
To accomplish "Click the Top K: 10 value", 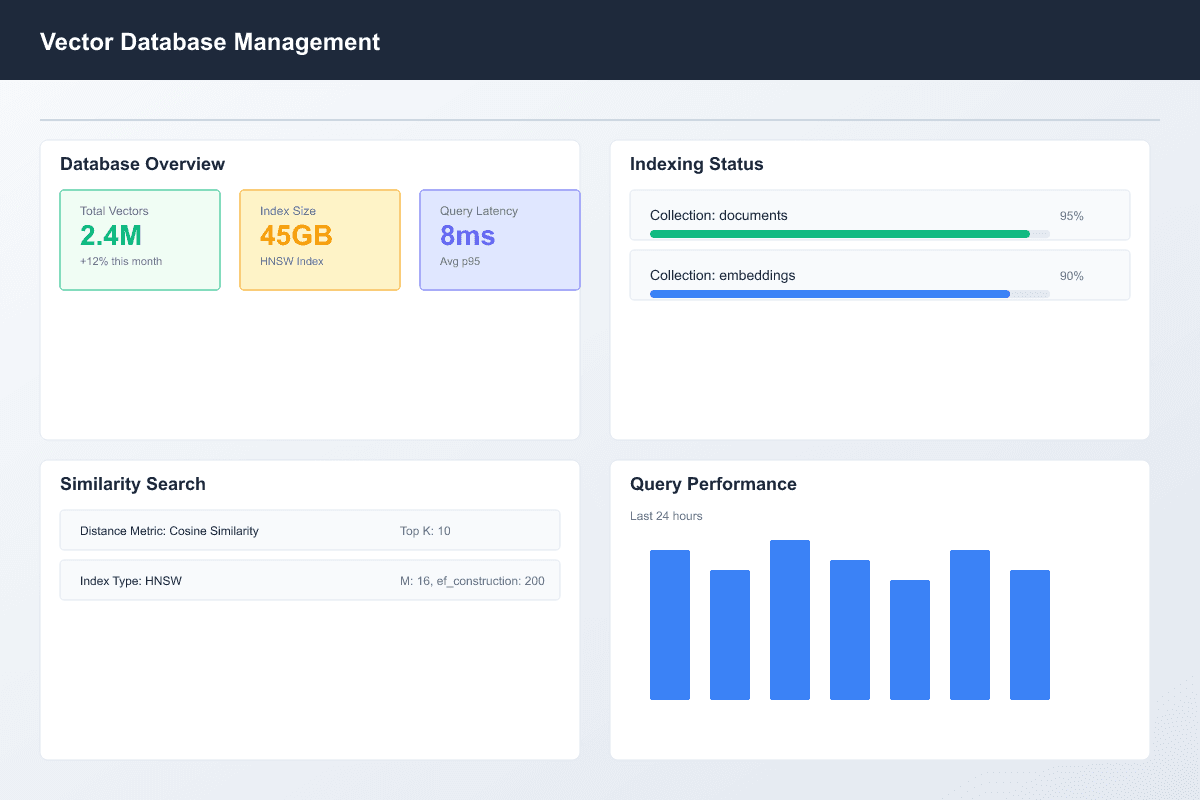I will 424,531.
